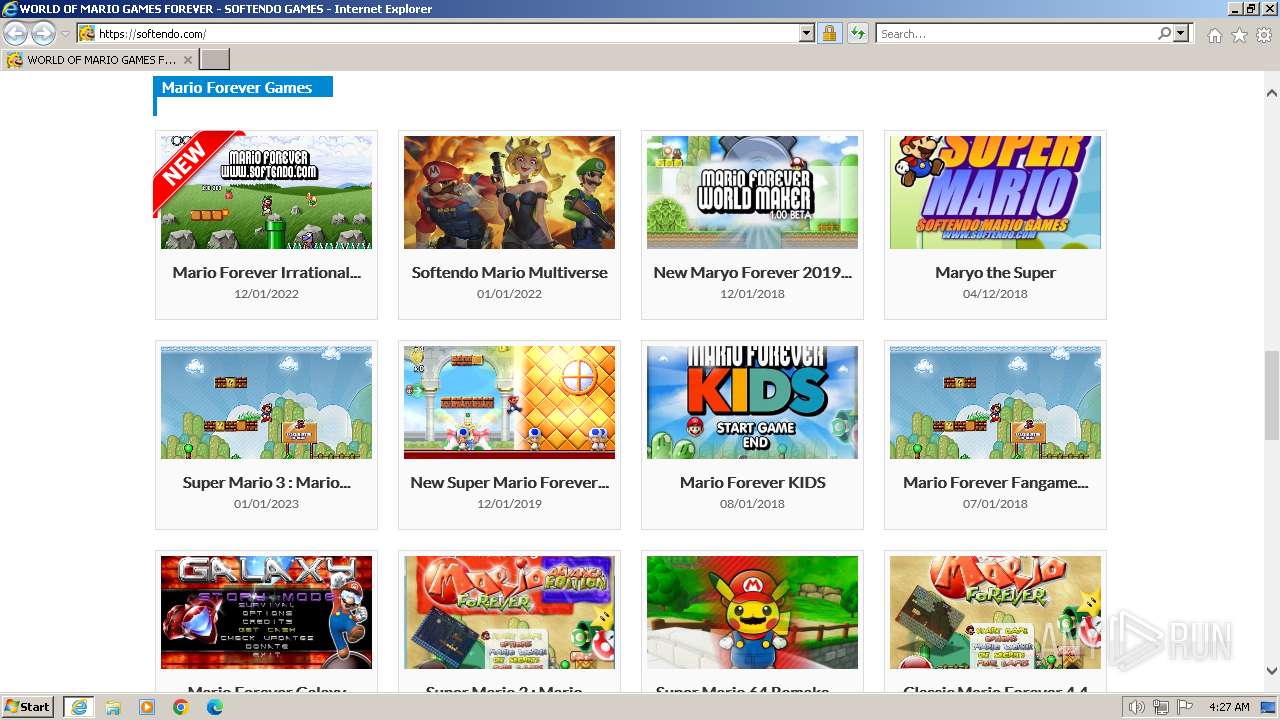Restore the Internet Explorer window size

coord(1251,8)
